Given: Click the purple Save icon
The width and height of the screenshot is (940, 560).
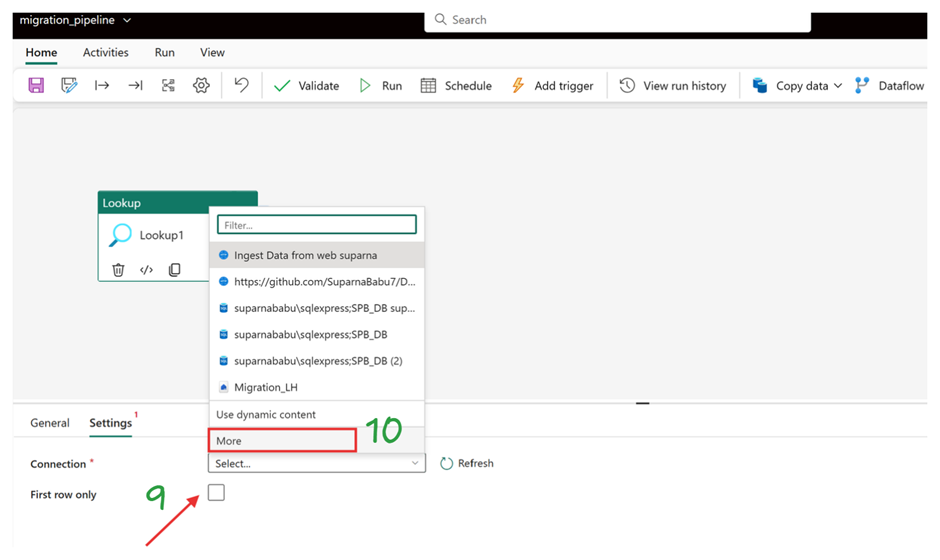Looking at the screenshot, I should tap(36, 85).
